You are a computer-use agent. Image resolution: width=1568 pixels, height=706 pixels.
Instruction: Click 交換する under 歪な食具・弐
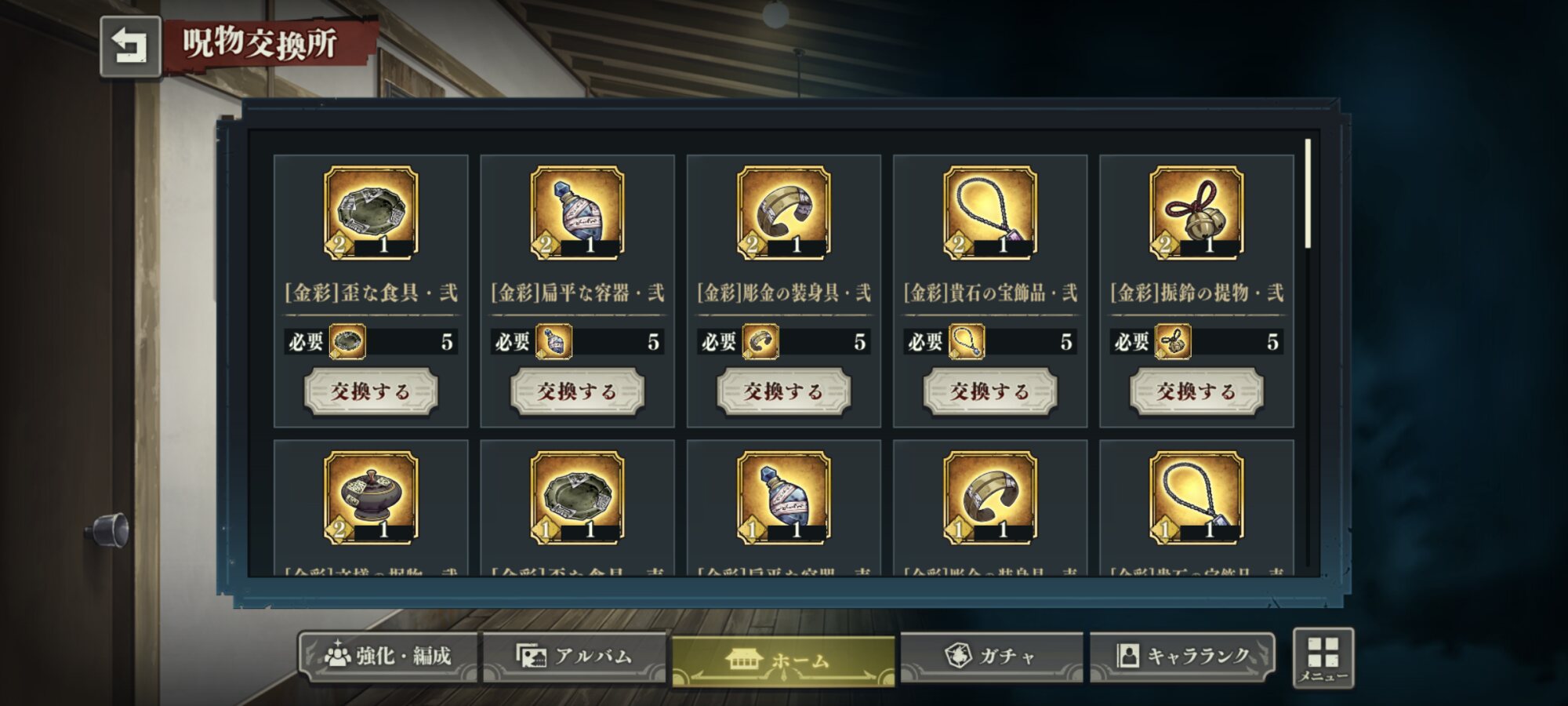coord(371,391)
